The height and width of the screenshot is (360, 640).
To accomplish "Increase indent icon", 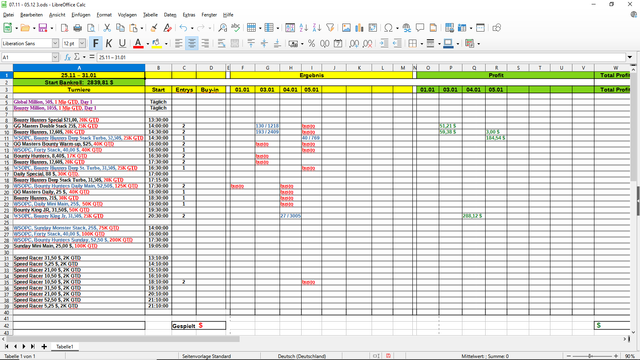I will (383, 43).
